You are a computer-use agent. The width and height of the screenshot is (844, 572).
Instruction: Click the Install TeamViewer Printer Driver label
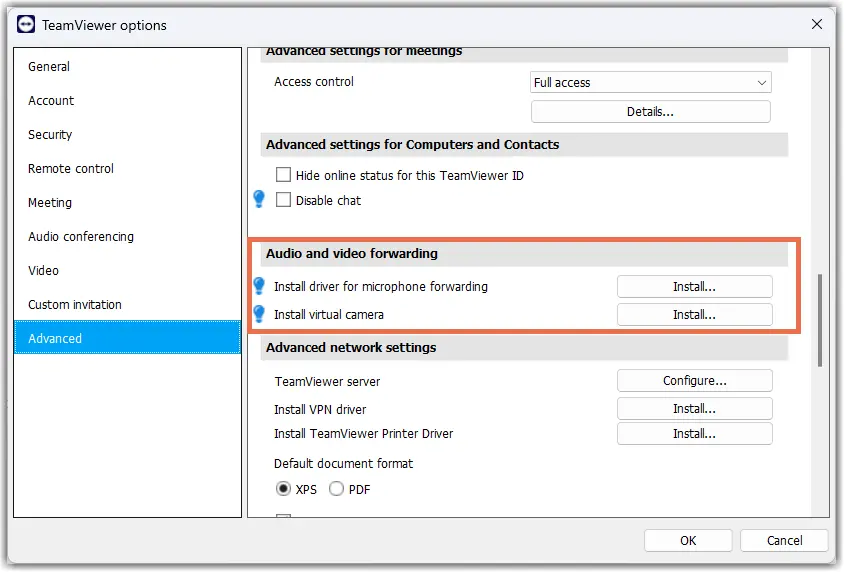363,434
